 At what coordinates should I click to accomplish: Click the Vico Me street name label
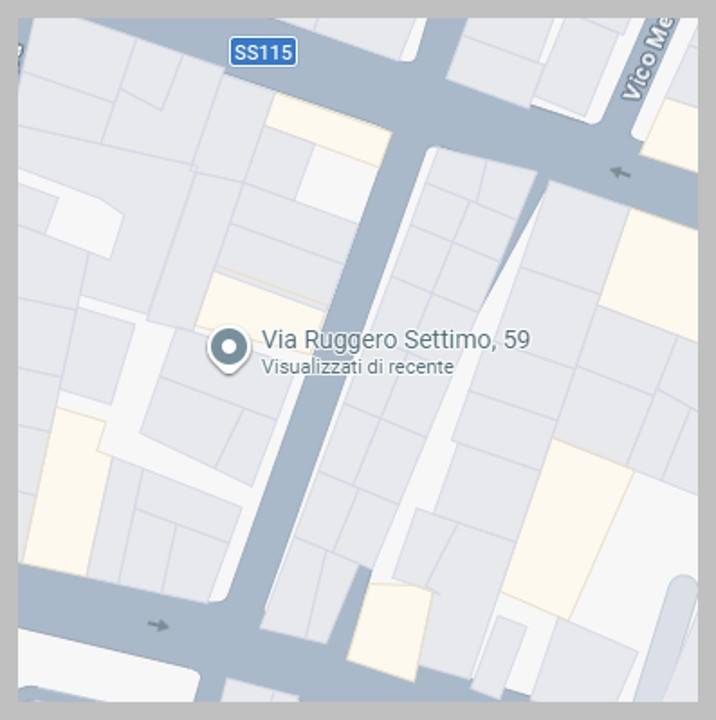pos(648,57)
